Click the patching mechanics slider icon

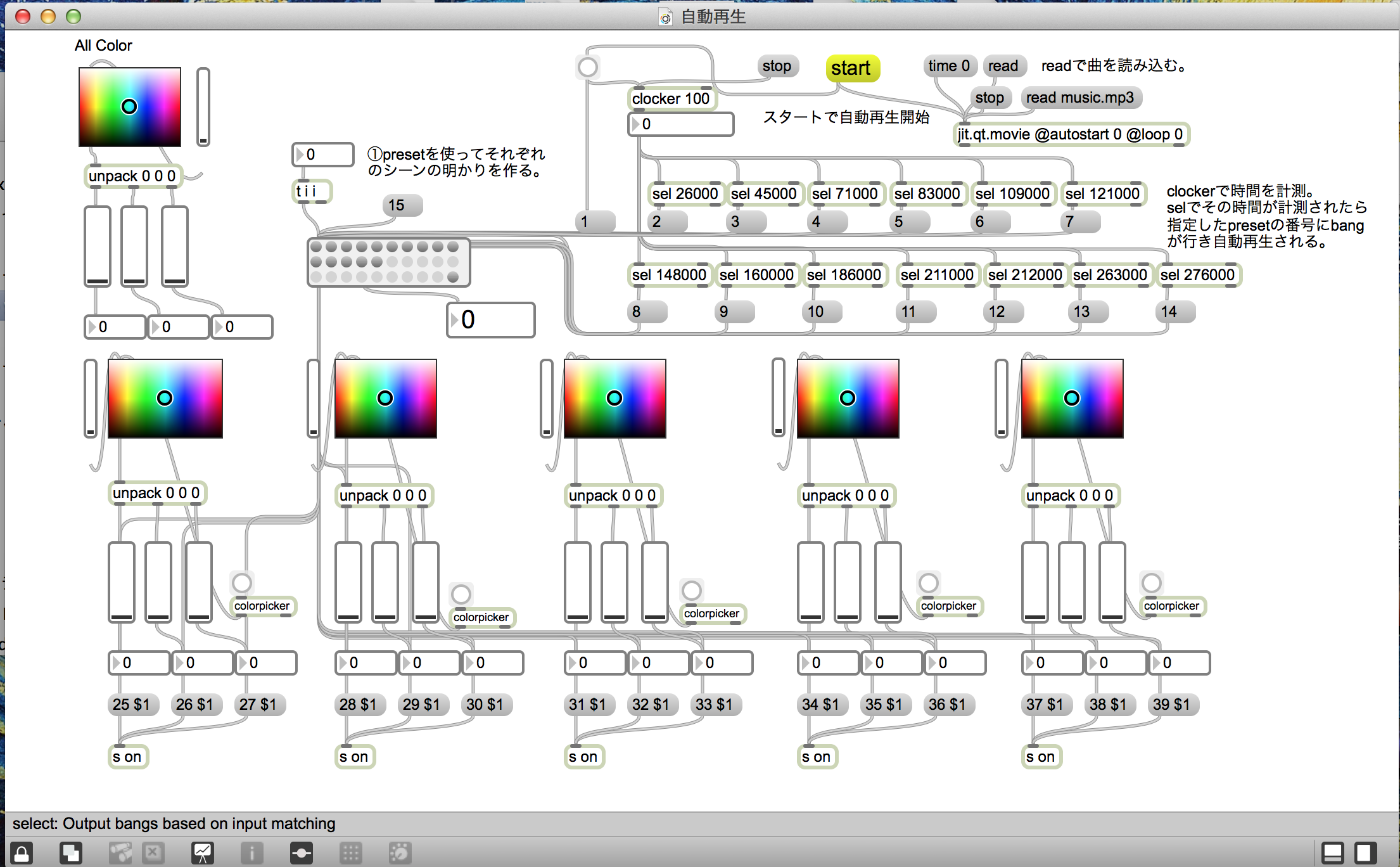tap(301, 853)
